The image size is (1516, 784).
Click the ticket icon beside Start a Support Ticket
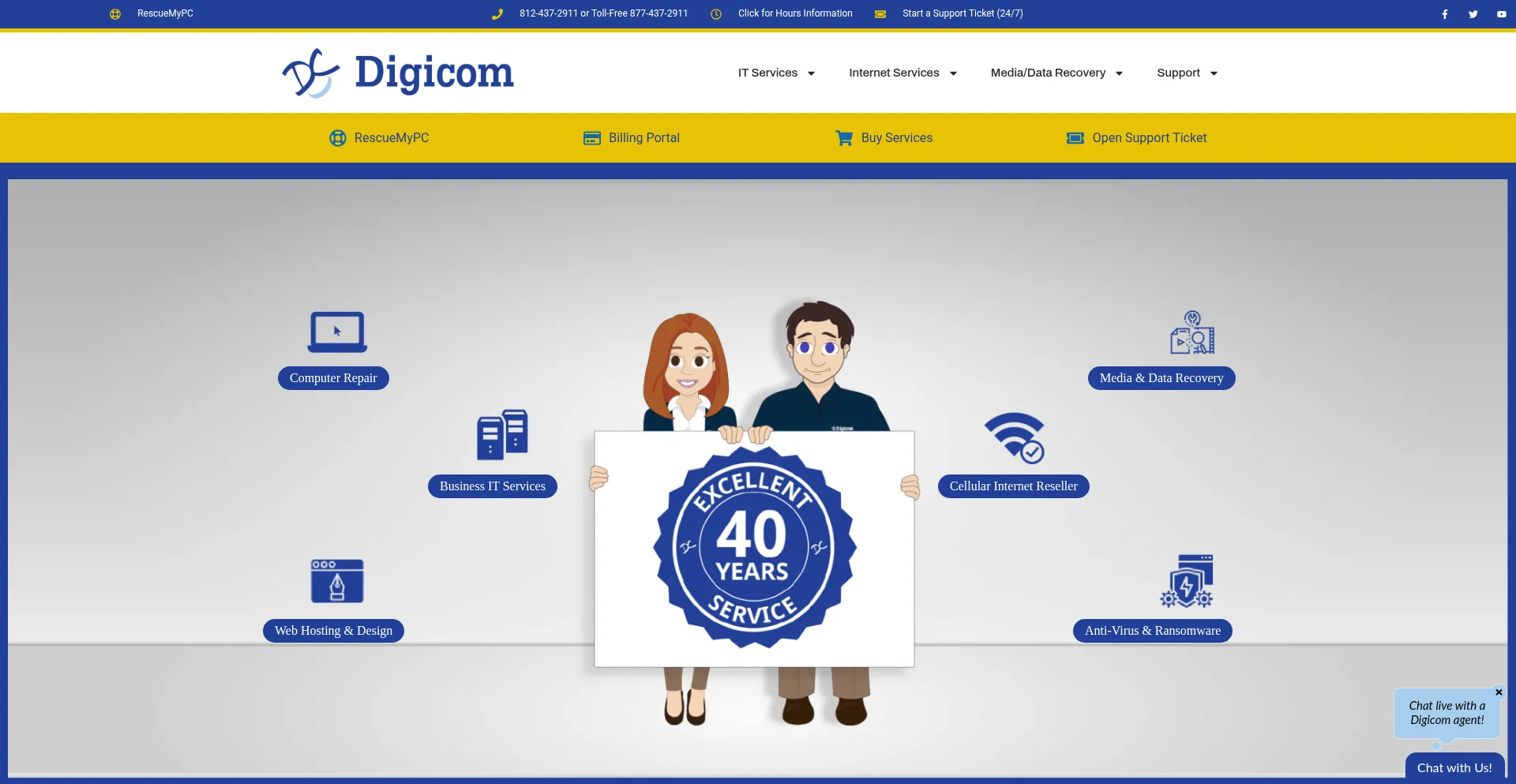(x=880, y=13)
